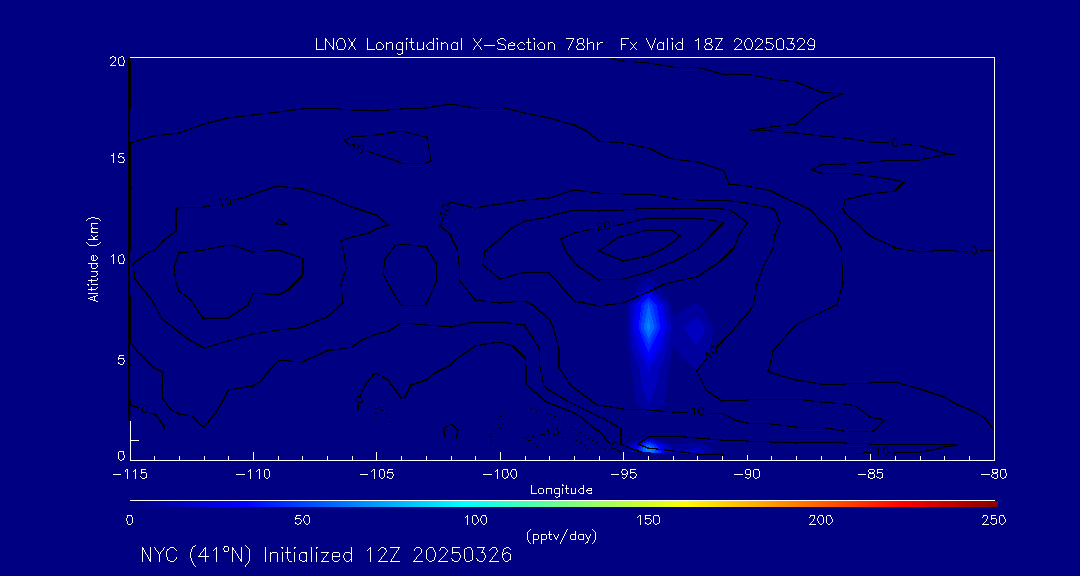Screen dimensions: 1080x576
Task: Click the longitude tick label '-85'
Action: coord(871,474)
